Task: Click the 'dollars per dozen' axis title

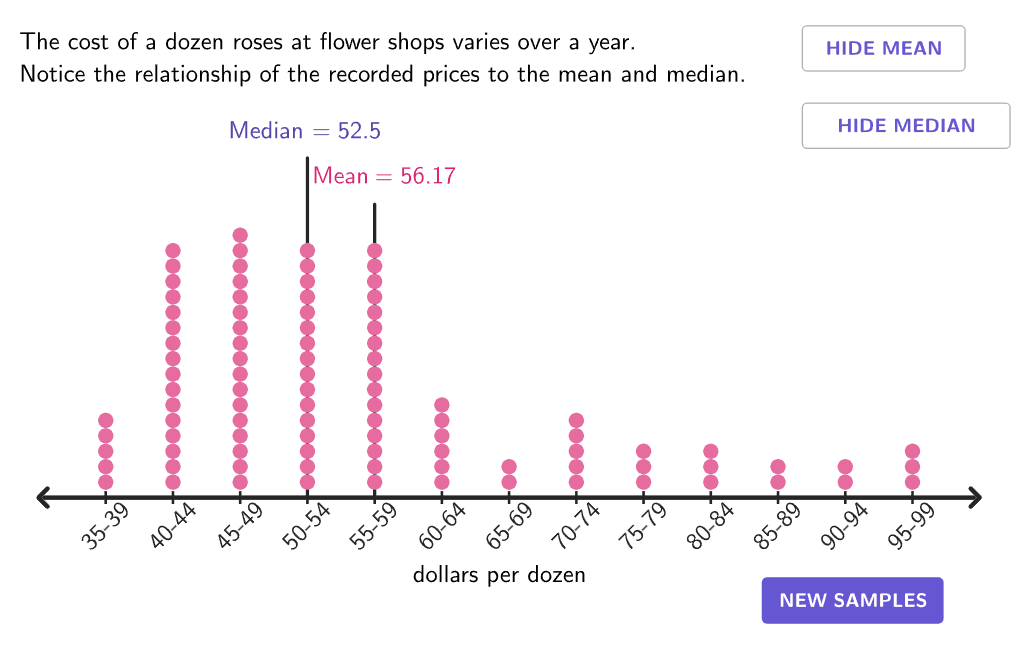Action: (x=499, y=575)
